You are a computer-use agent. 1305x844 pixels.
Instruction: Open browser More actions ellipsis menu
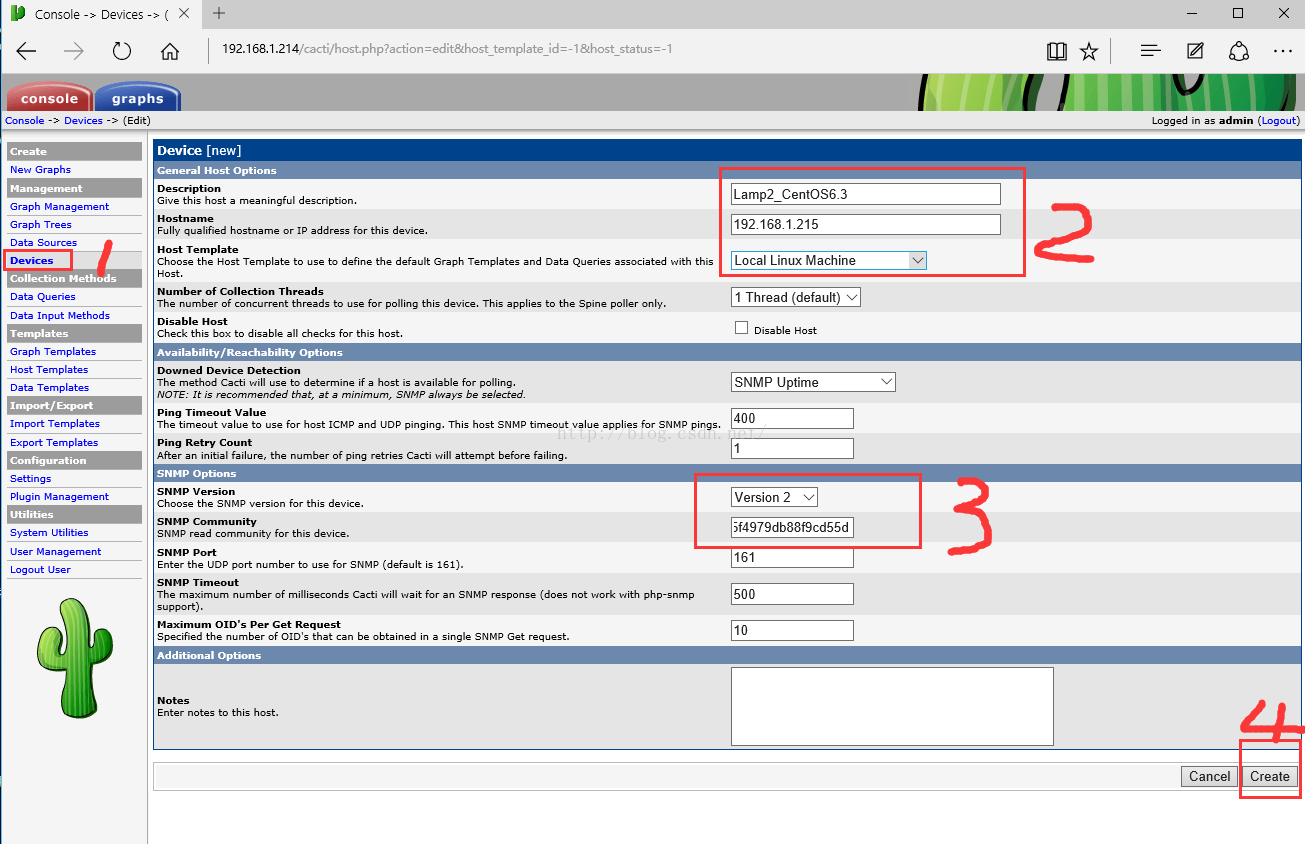click(1283, 51)
